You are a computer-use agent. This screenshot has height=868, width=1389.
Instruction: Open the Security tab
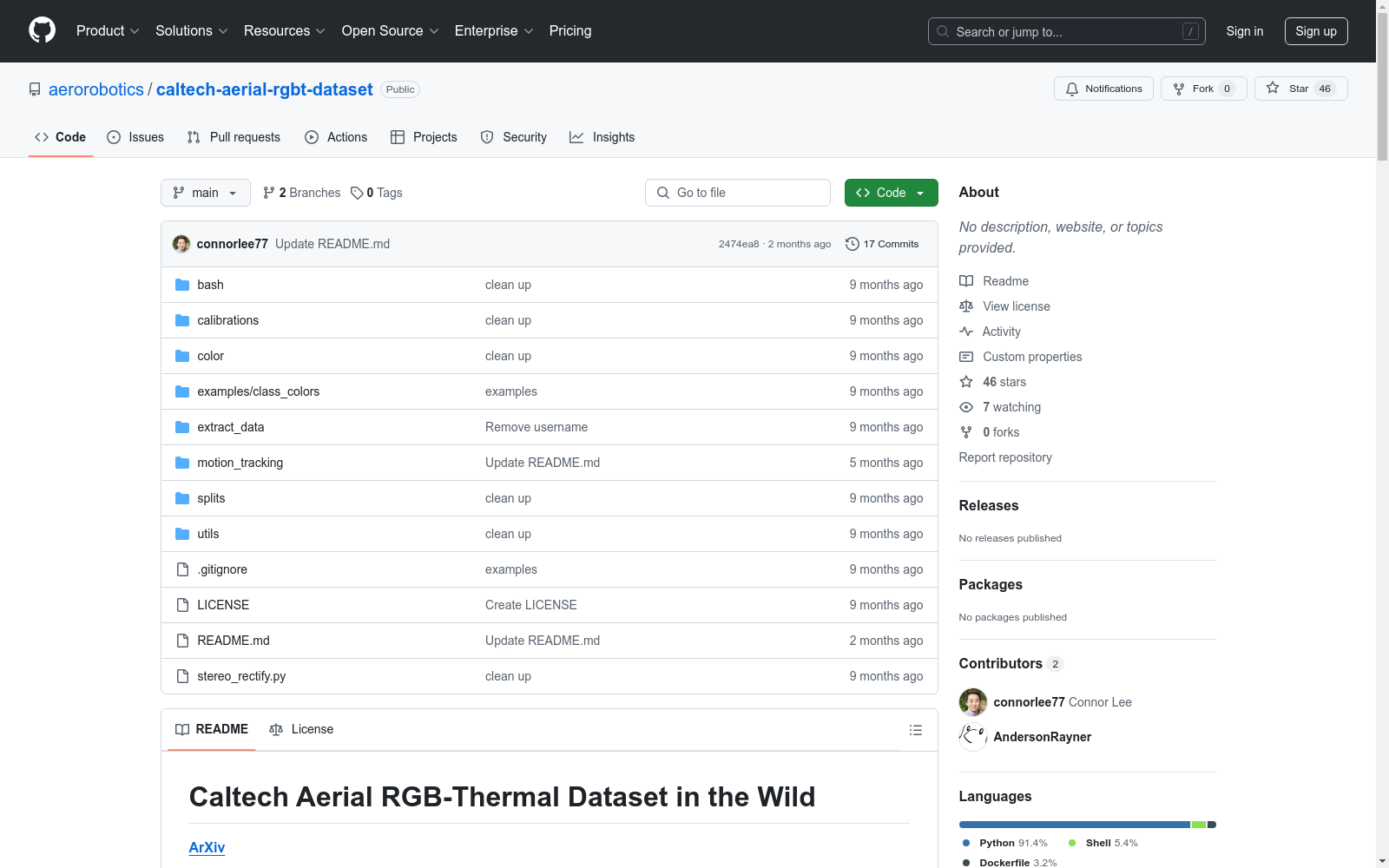(x=514, y=137)
